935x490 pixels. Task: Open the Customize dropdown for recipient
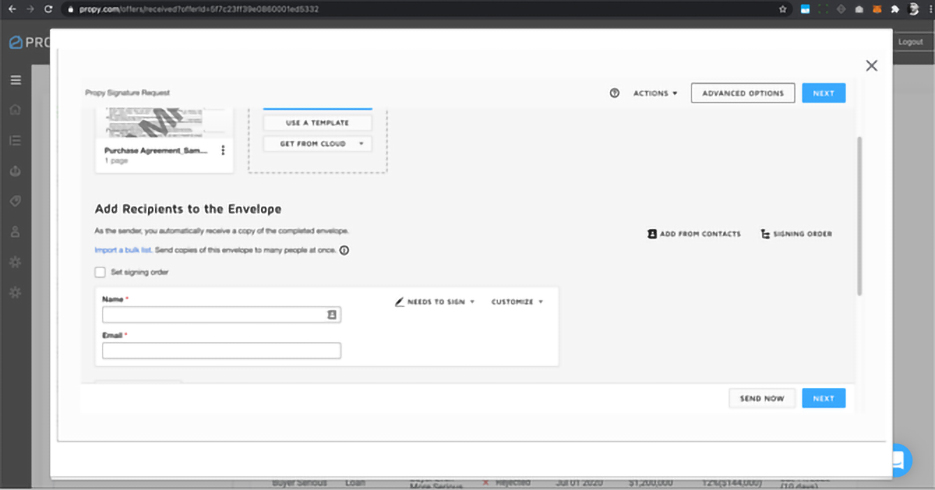(517, 301)
